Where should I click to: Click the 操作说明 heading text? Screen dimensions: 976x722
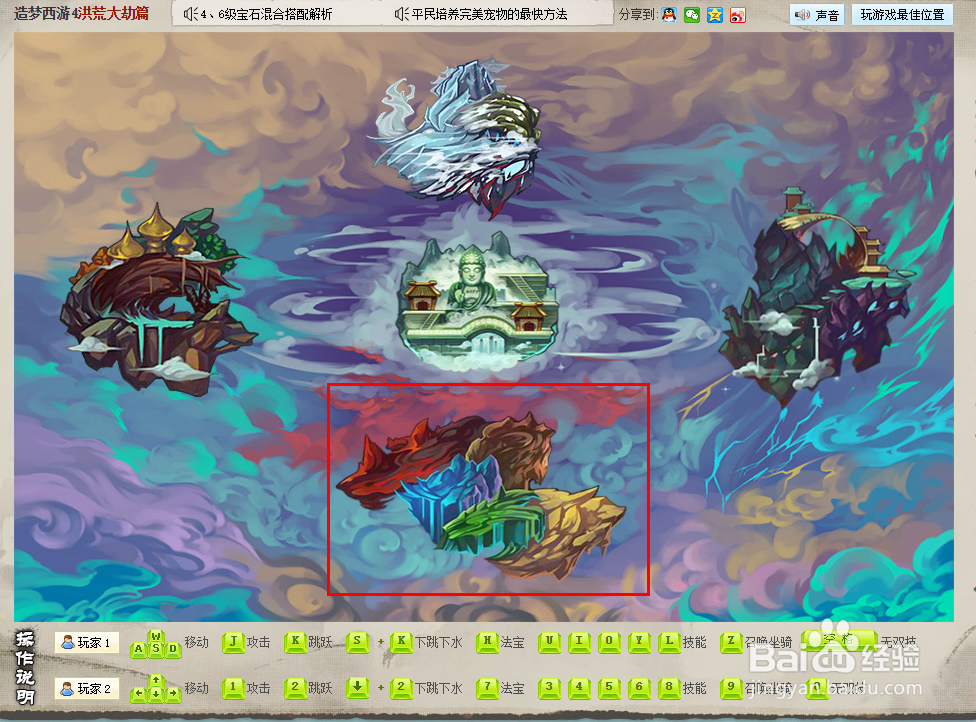(x=25, y=667)
